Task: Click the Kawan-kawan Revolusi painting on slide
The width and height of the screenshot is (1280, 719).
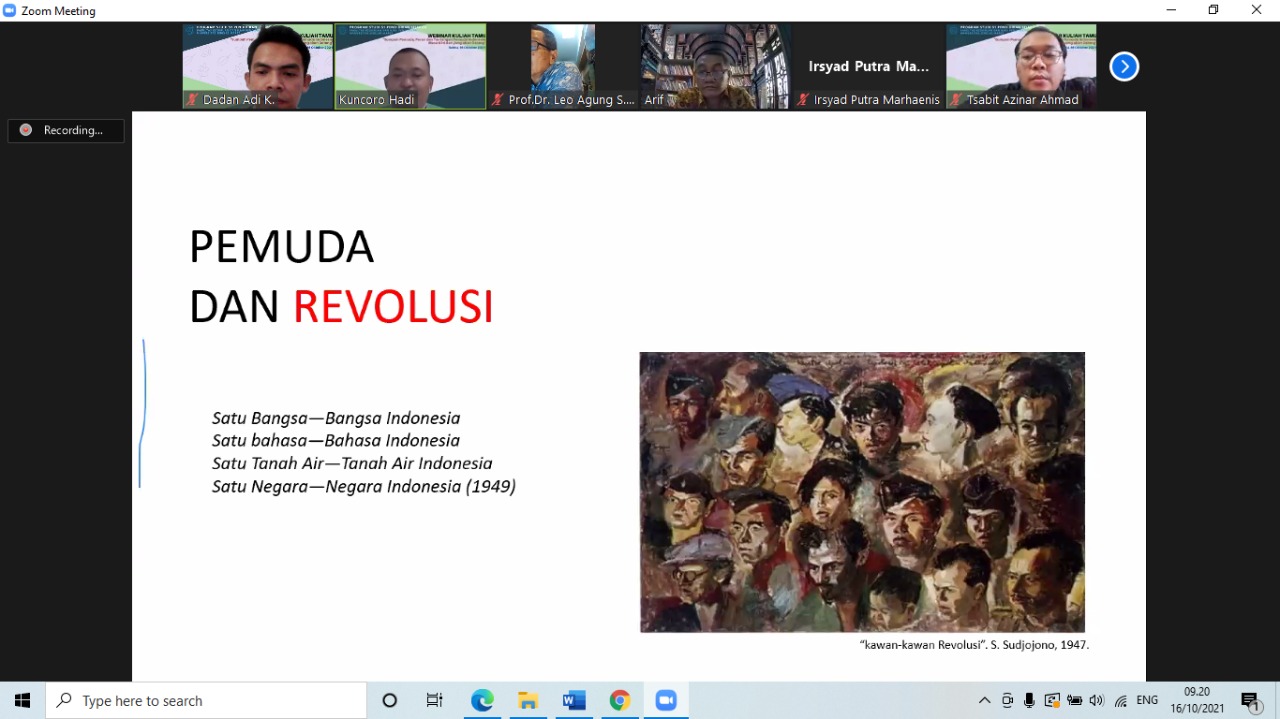Action: click(x=862, y=492)
